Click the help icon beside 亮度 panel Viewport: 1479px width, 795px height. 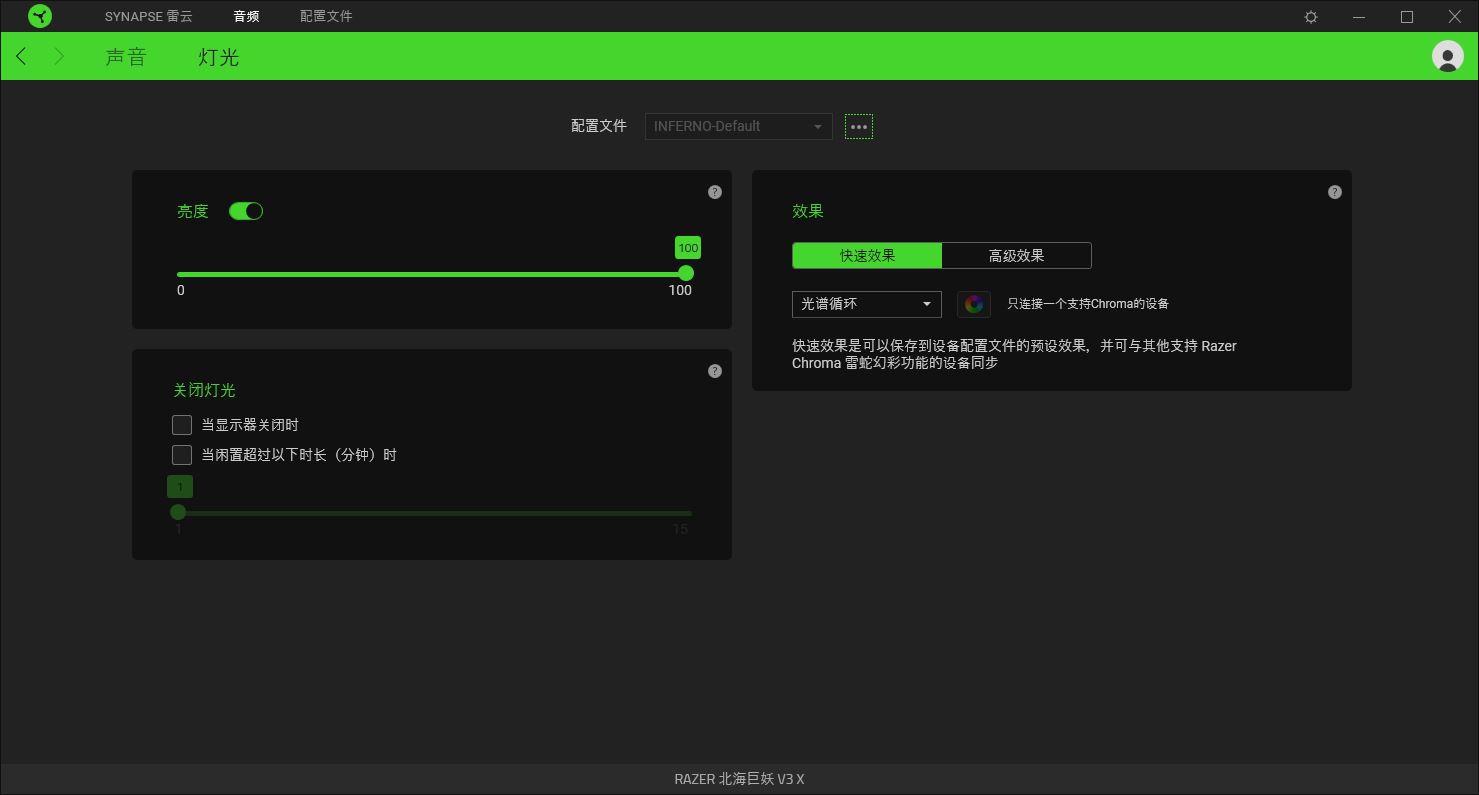715,192
